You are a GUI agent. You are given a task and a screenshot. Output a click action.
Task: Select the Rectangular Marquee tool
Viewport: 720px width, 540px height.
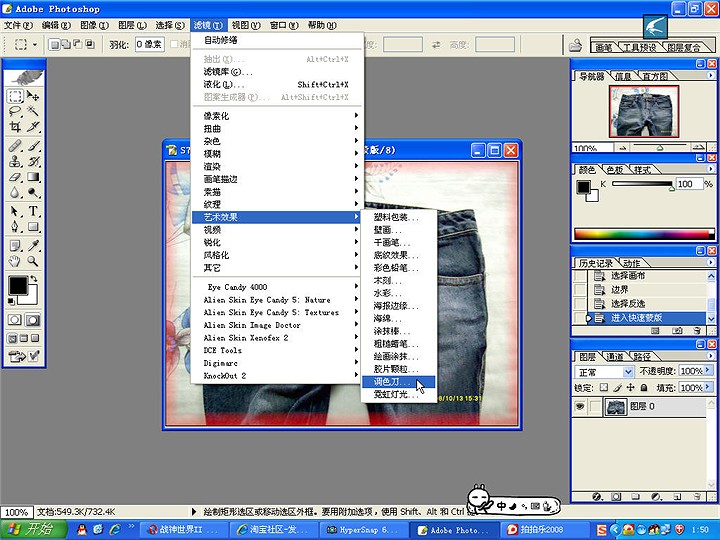[15, 96]
